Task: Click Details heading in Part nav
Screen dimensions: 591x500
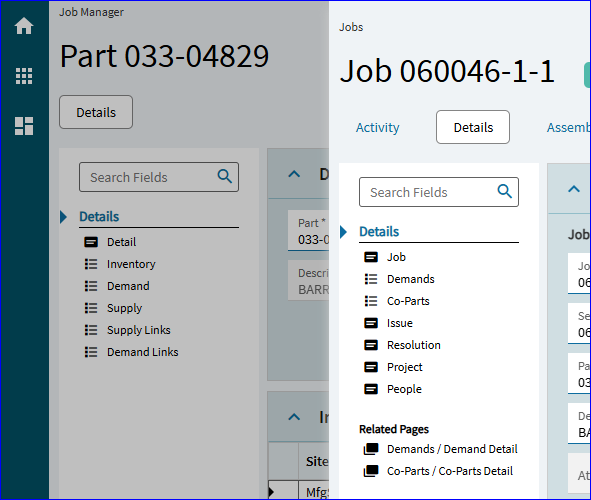Action: point(99,217)
